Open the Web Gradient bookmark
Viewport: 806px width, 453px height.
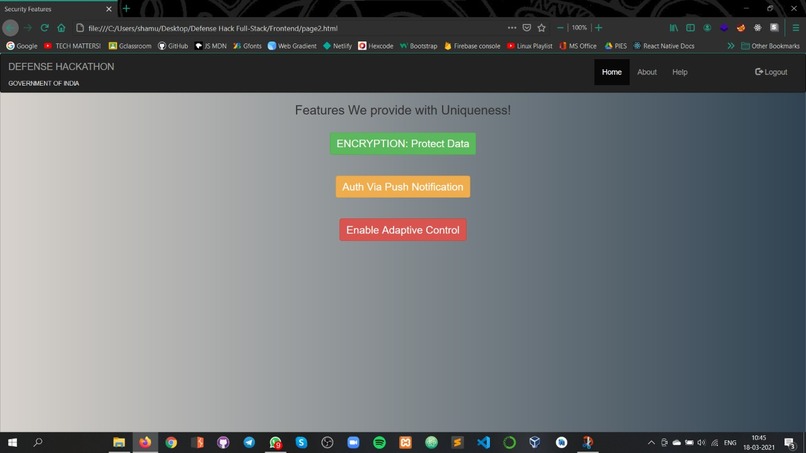pyautogui.click(x=292, y=46)
